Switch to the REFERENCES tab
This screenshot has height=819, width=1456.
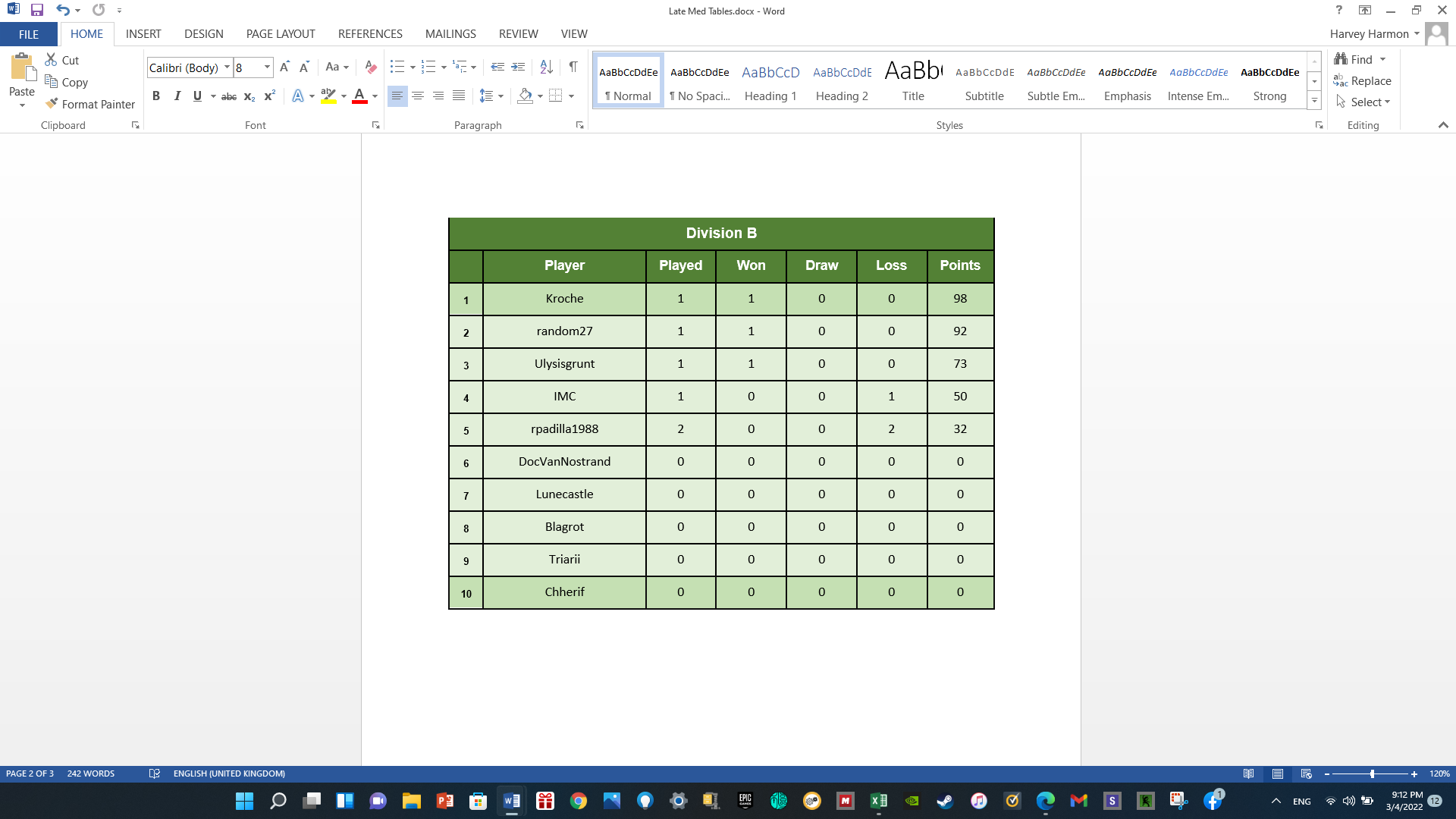pos(370,34)
